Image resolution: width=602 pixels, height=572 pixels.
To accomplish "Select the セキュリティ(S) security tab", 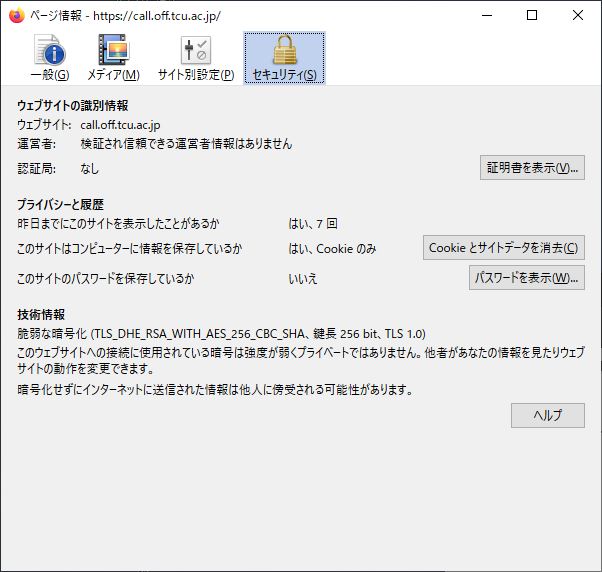I will 284,58.
